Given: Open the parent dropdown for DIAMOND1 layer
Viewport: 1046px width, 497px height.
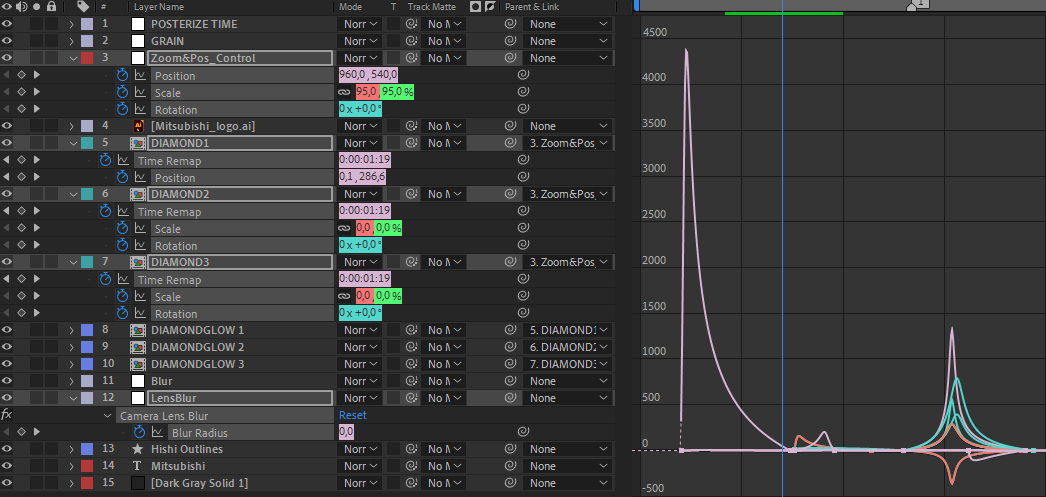Looking at the screenshot, I should (x=567, y=143).
